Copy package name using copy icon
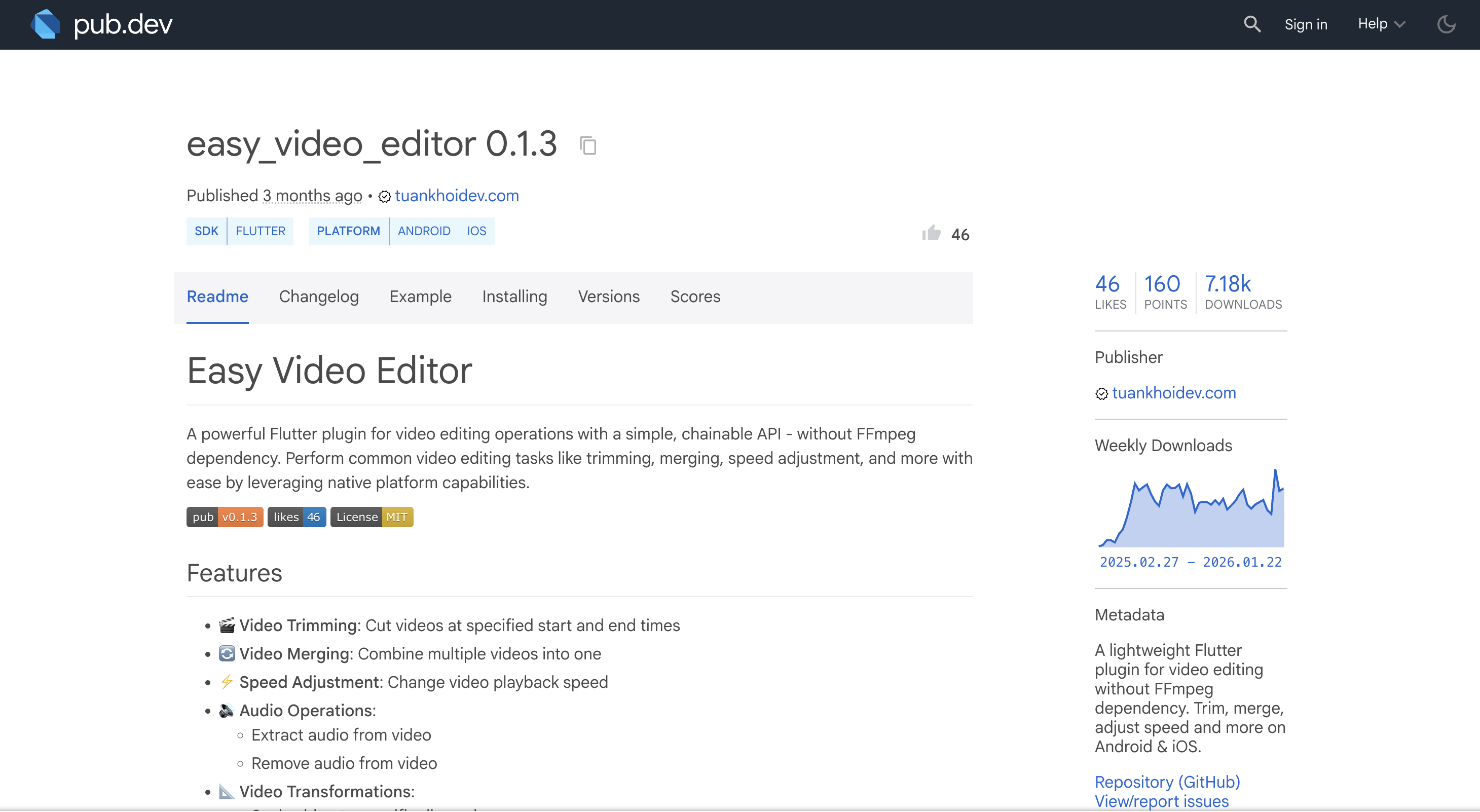Viewport: 1480px width, 812px height. tap(588, 145)
